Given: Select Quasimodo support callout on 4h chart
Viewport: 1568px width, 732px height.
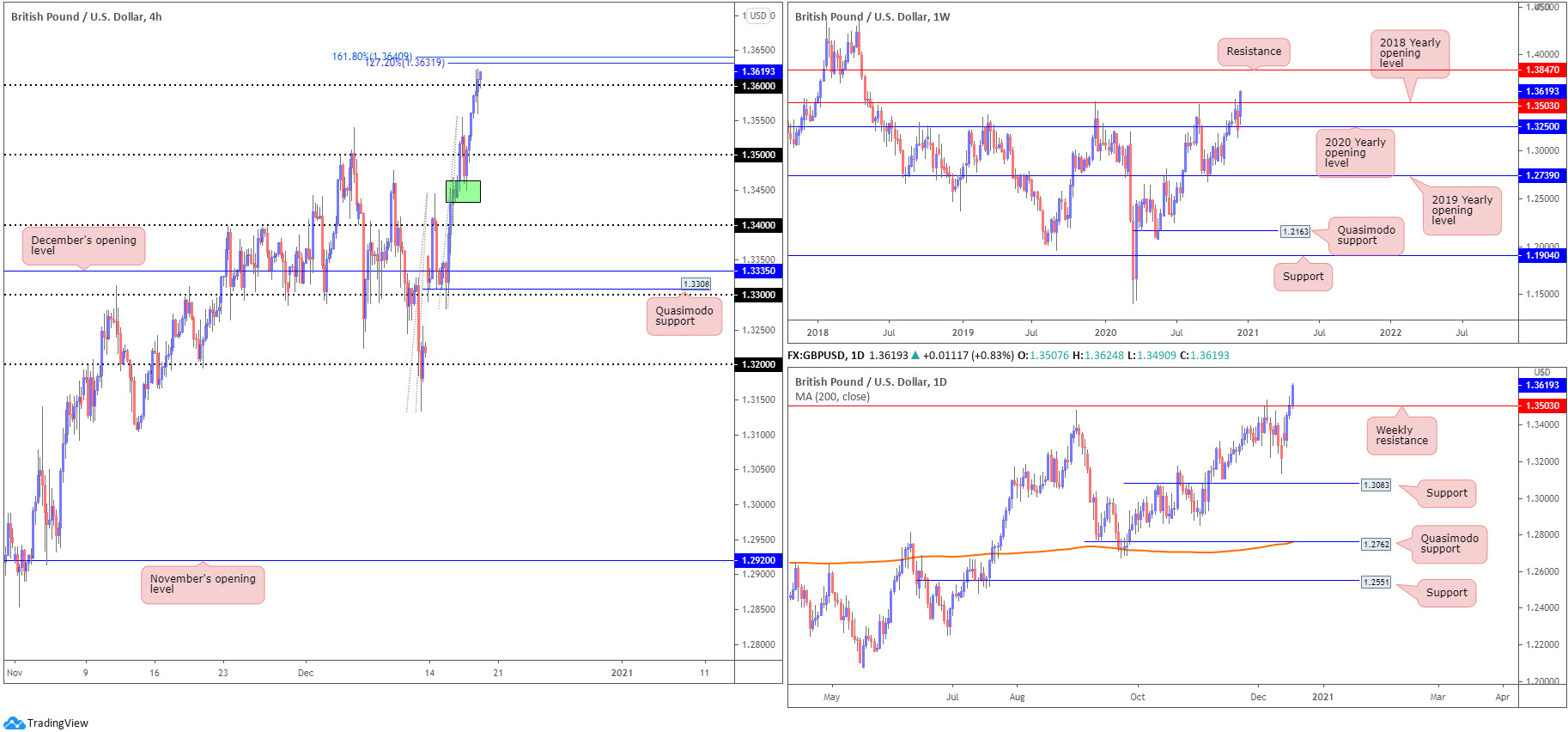Looking at the screenshot, I should coord(684,316).
